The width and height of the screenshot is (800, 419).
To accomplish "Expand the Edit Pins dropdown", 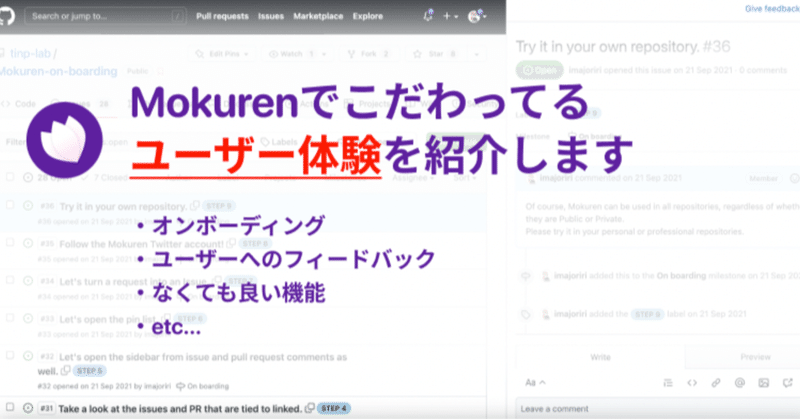I will [222, 54].
